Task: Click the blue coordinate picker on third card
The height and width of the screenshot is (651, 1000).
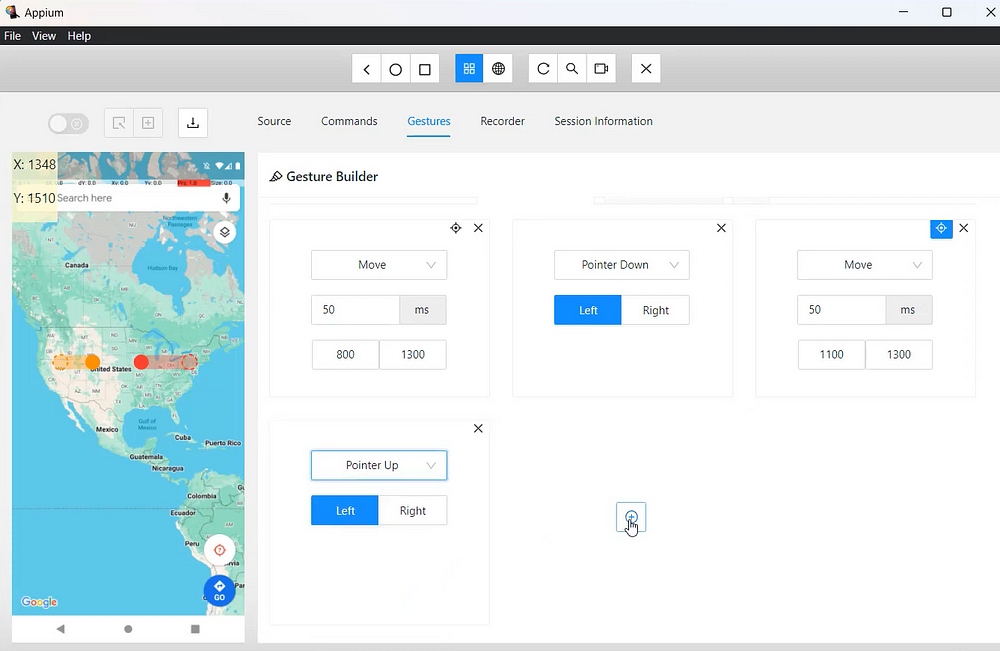Action: [x=941, y=228]
